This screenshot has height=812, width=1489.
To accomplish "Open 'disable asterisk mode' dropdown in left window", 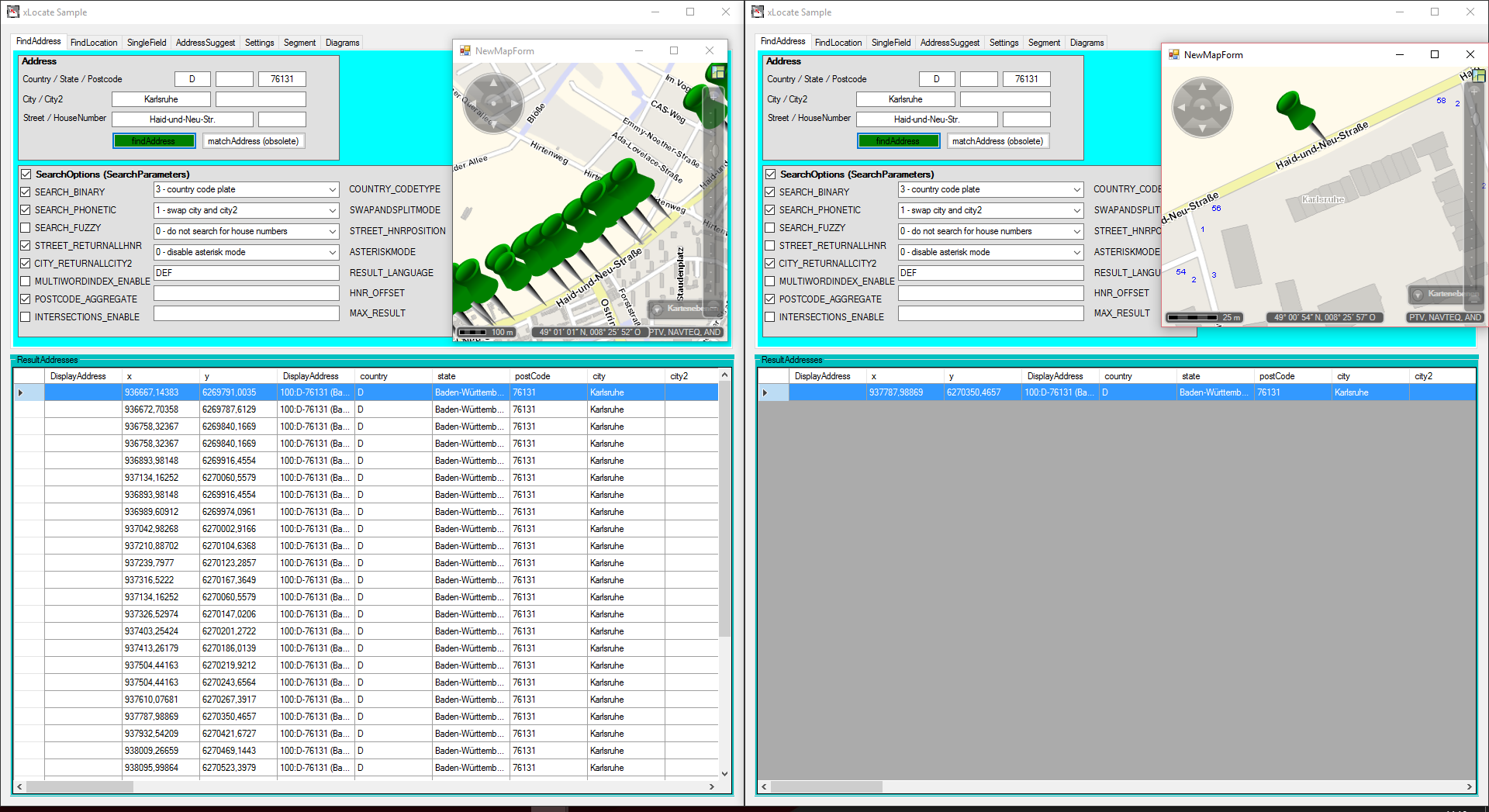I will click(x=332, y=253).
